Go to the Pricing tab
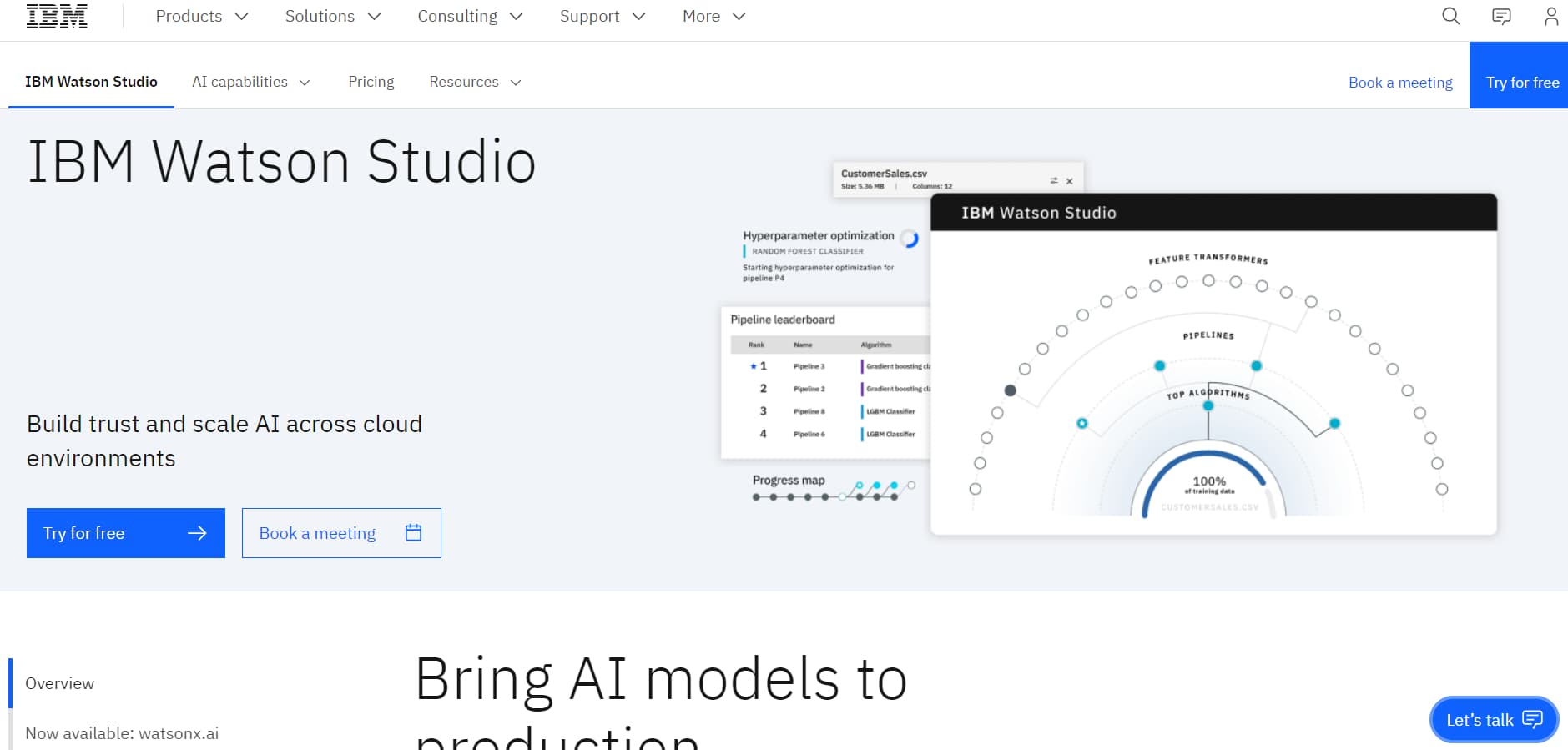Image resolution: width=1568 pixels, height=750 pixels. click(x=371, y=82)
